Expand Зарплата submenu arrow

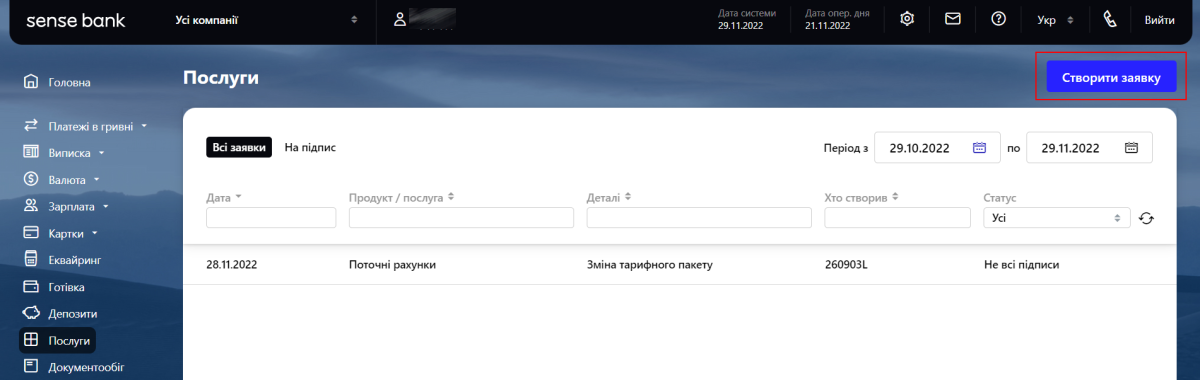click(105, 207)
